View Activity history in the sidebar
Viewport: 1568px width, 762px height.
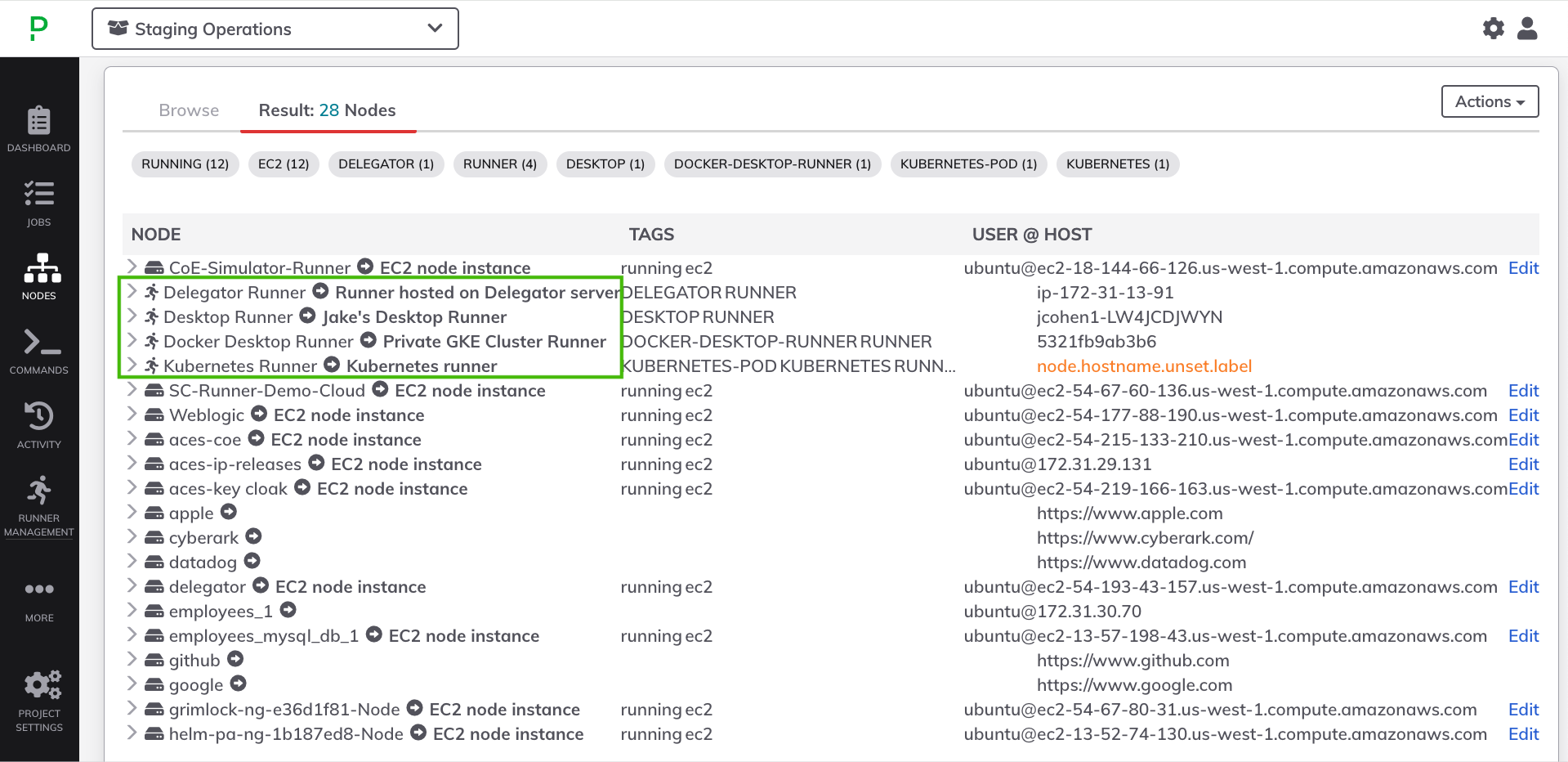coord(39,425)
